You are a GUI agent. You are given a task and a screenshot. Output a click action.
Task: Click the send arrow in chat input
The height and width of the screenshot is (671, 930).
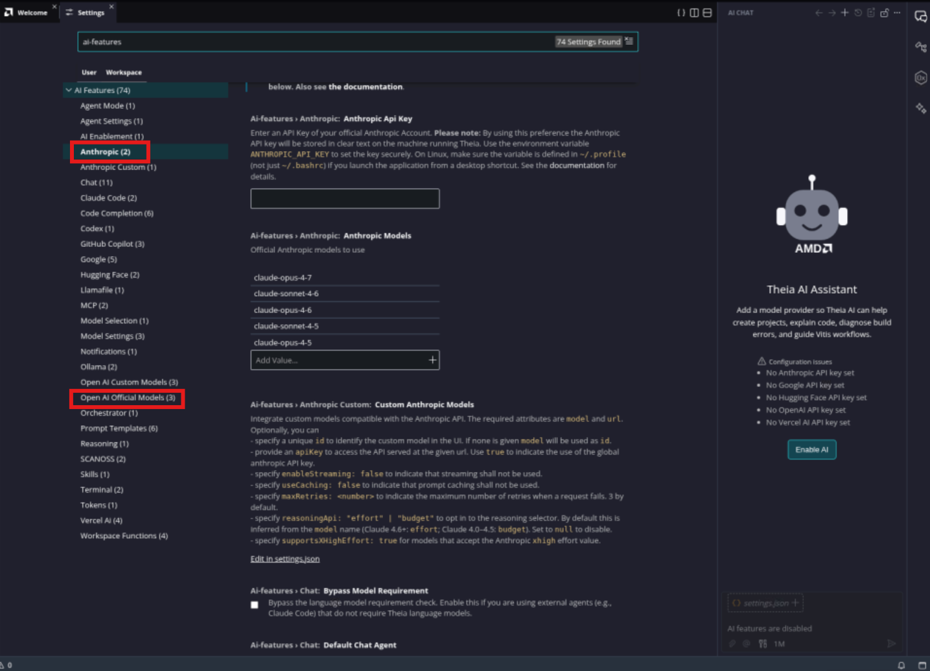891,644
